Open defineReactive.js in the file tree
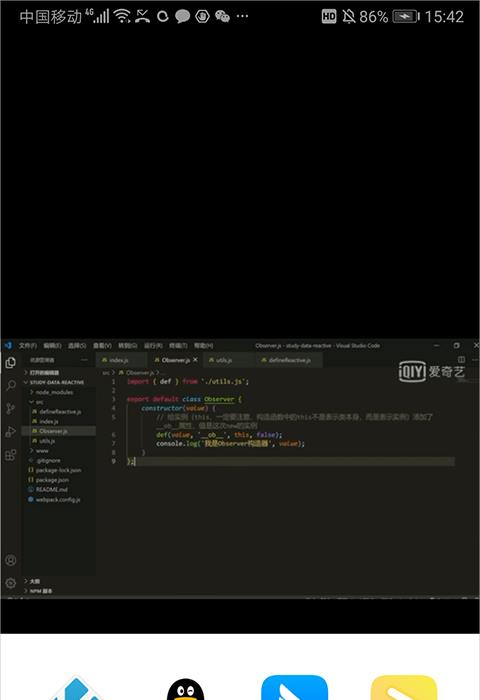This screenshot has height=700, width=480. pyautogui.click(x=59, y=412)
